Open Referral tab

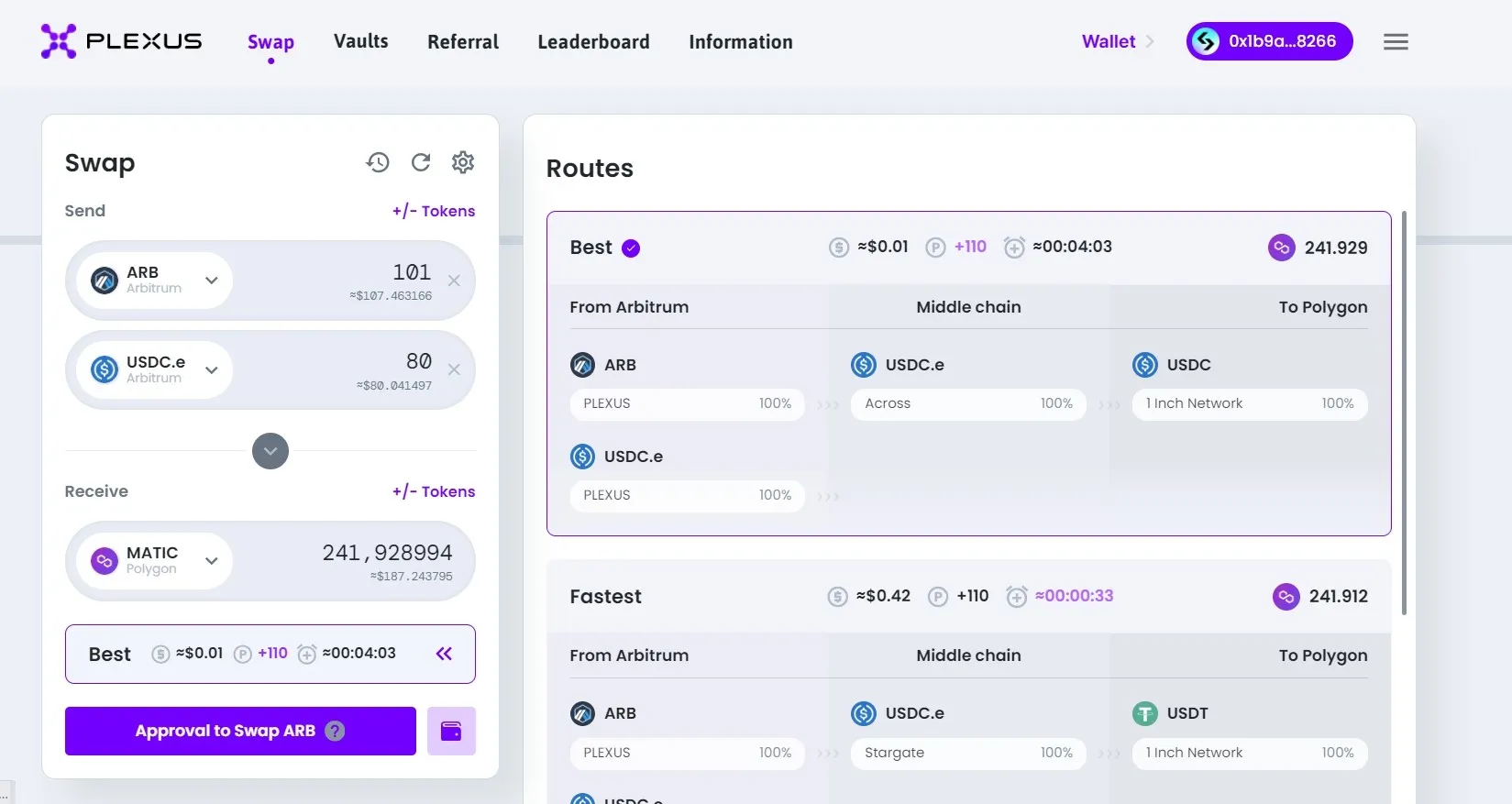pyautogui.click(x=463, y=41)
